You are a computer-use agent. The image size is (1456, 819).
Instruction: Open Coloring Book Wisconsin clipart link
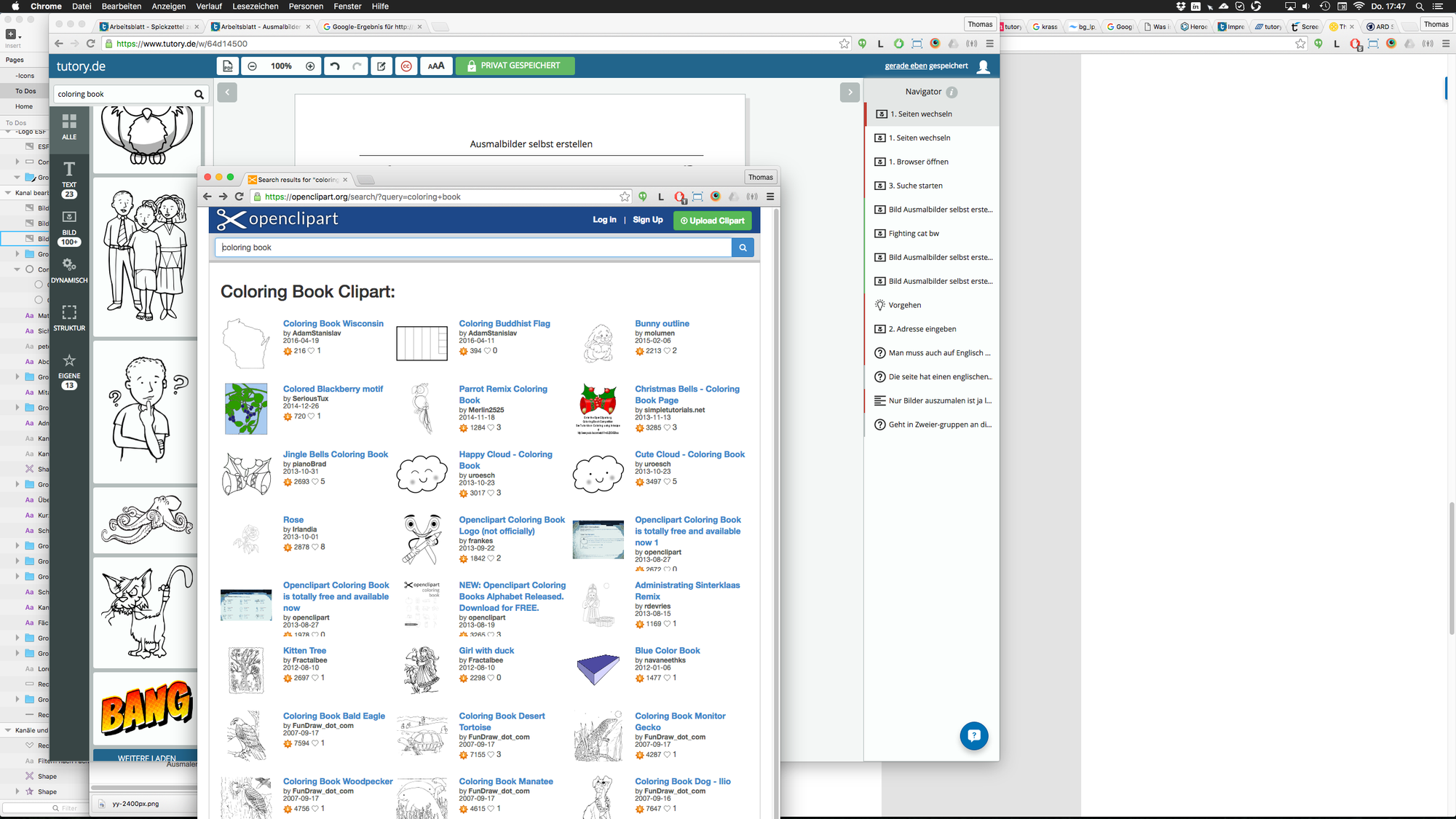pos(333,323)
